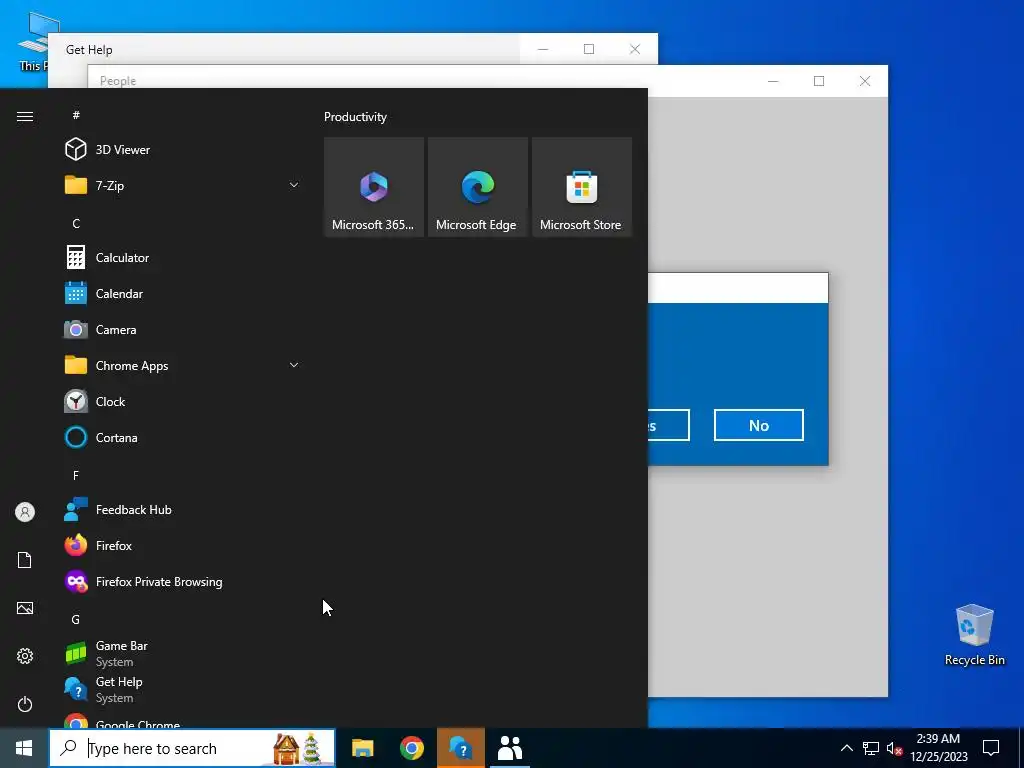
Task: Click the muted volume tray icon
Action: click(x=894, y=748)
